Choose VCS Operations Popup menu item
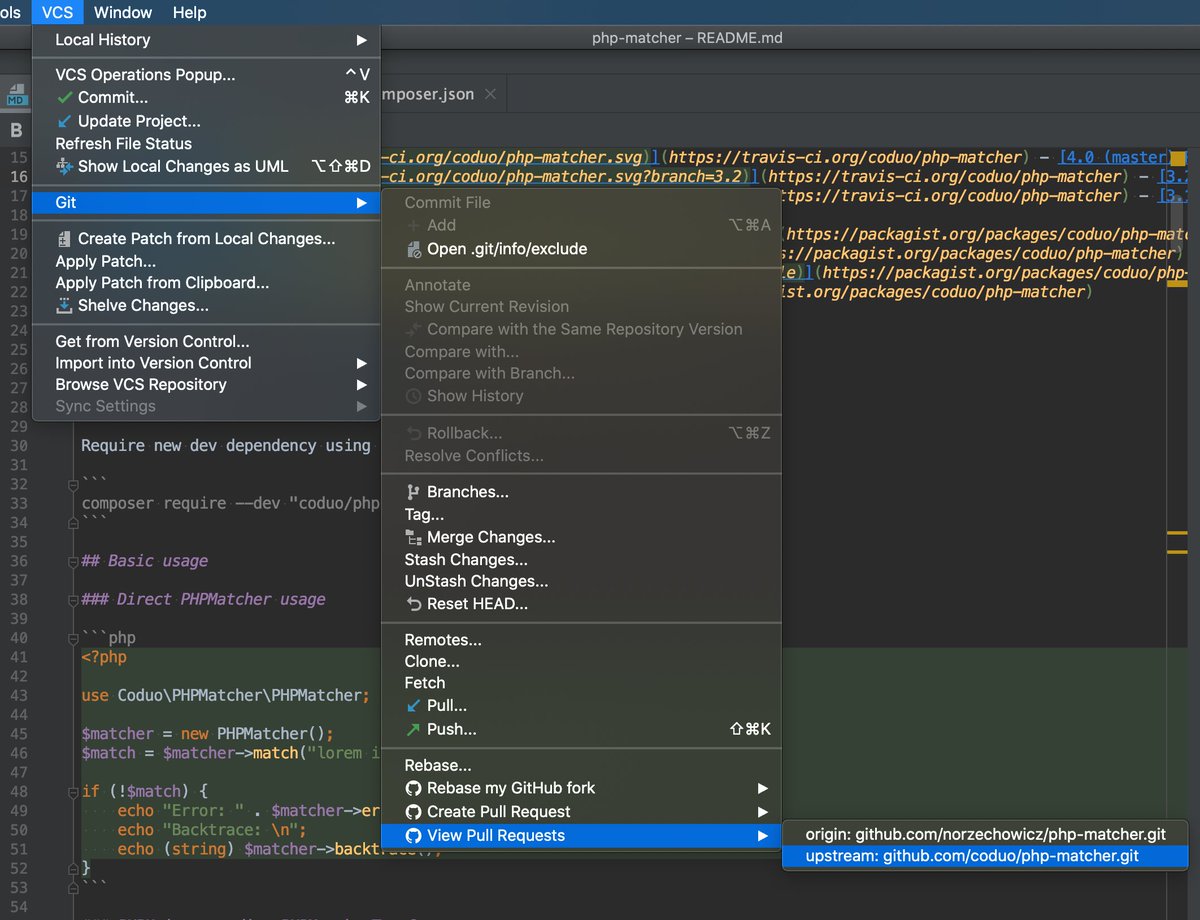Screen dimensions: 1200x920 click(x=206, y=75)
